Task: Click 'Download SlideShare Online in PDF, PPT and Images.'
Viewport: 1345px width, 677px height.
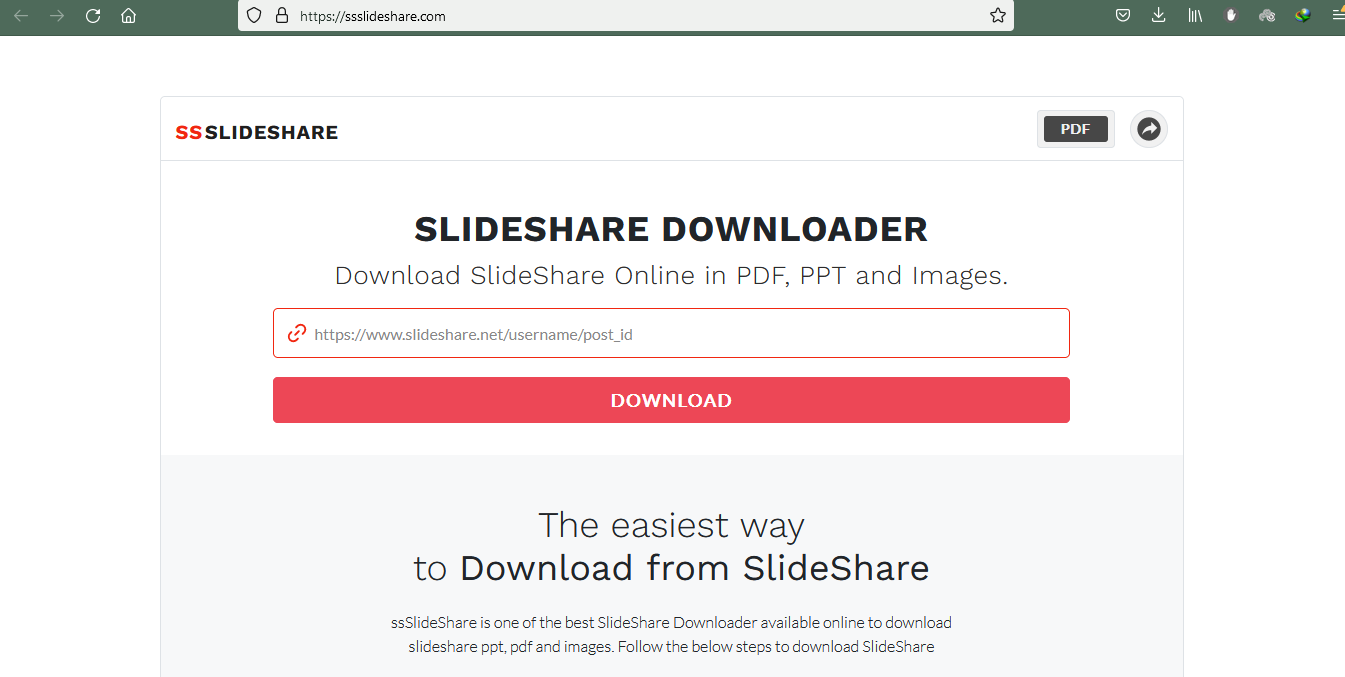Action: [671, 275]
